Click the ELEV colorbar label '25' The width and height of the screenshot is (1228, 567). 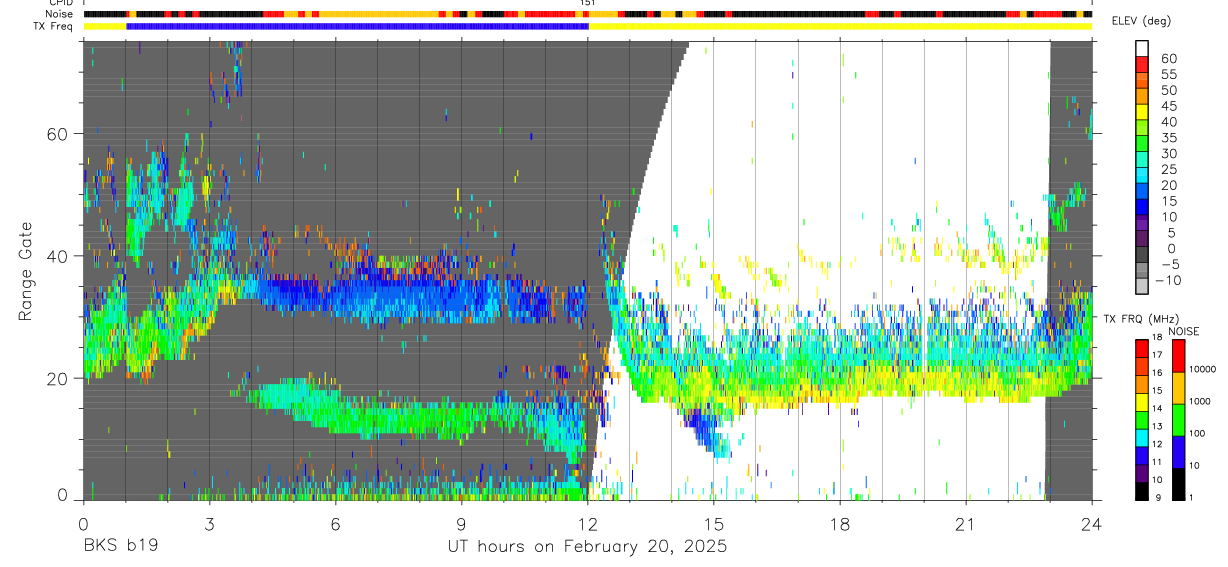coord(1168,169)
